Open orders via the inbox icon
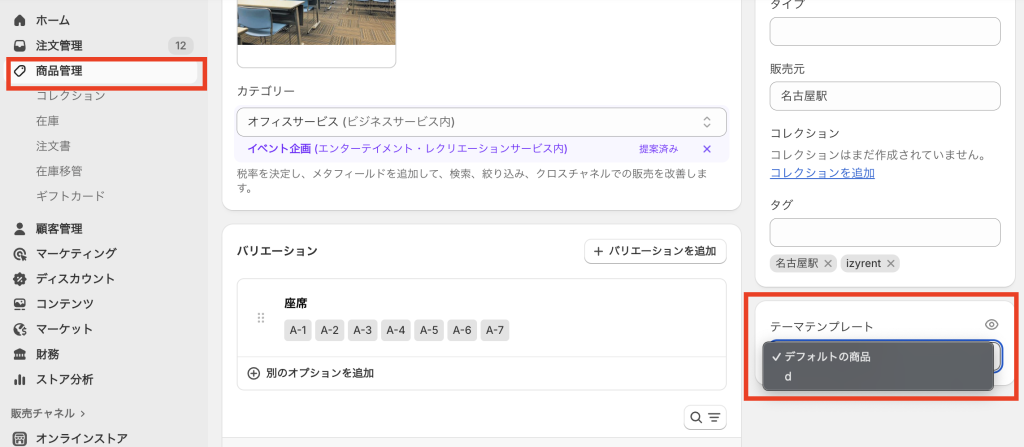 19,45
